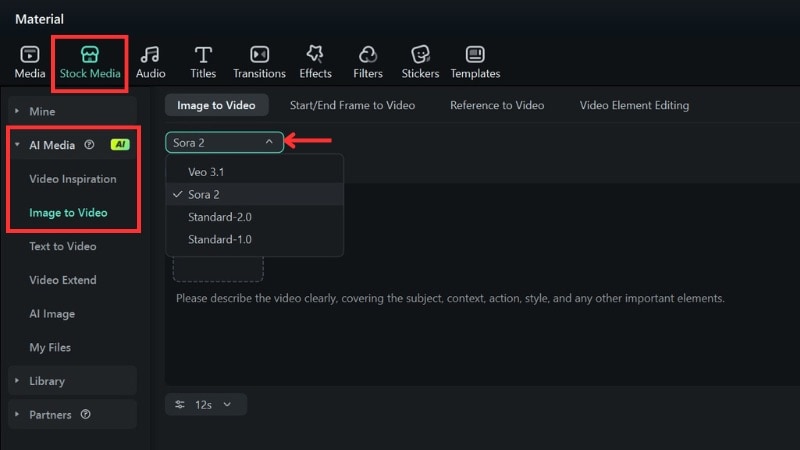The height and width of the screenshot is (450, 800).
Task: Open the Transitions icon
Action: [x=259, y=54]
